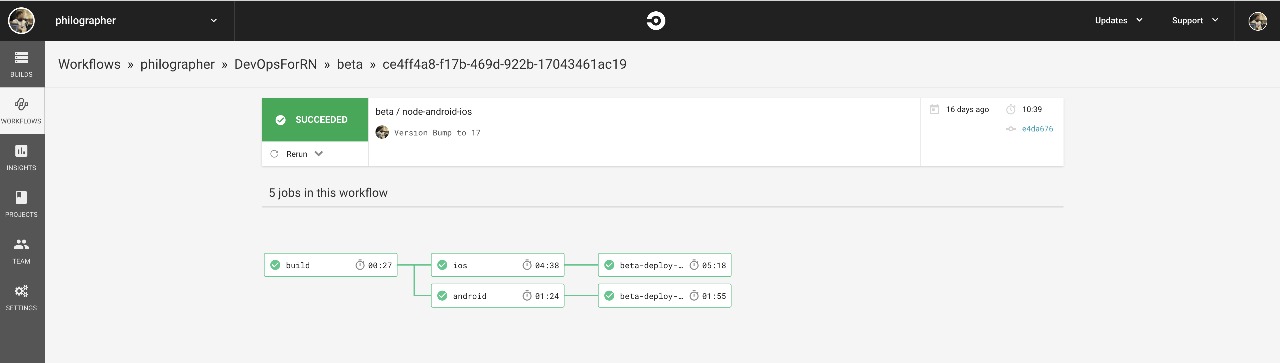Open the android job node
Screen dimensions: 1280x363
pyautogui.click(x=498, y=296)
